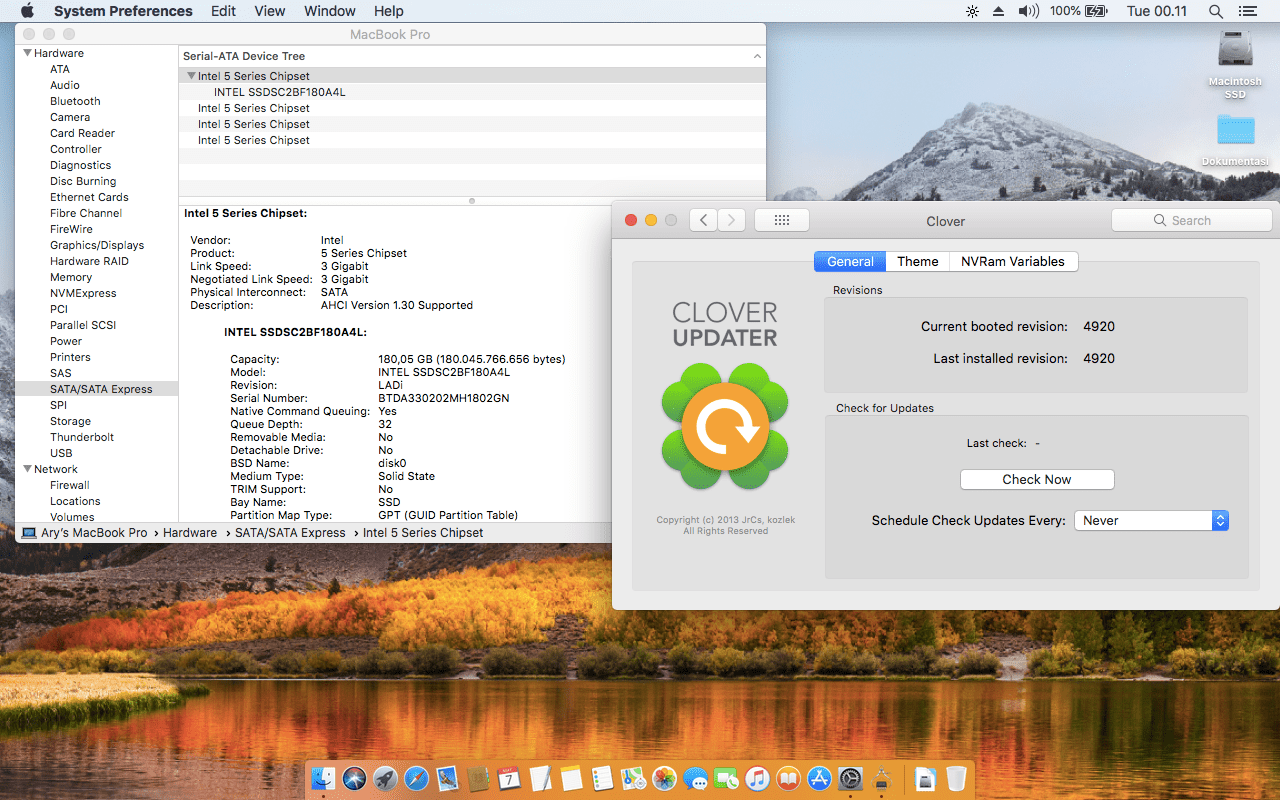The width and height of the screenshot is (1280, 800).
Task: Open the Mail stamp icon in Dock
Action: [447, 779]
